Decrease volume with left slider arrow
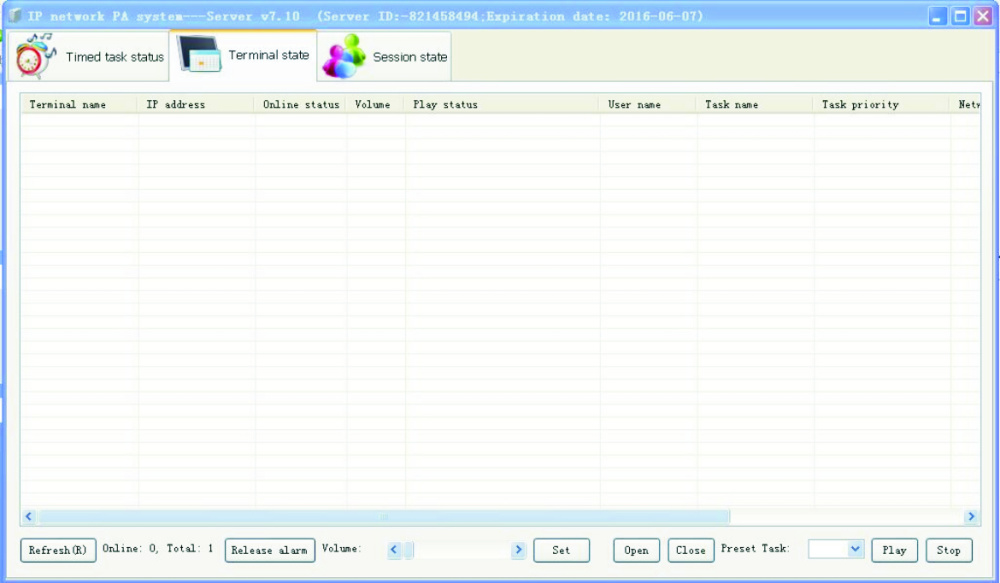This screenshot has width=1000, height=583. 394,550
